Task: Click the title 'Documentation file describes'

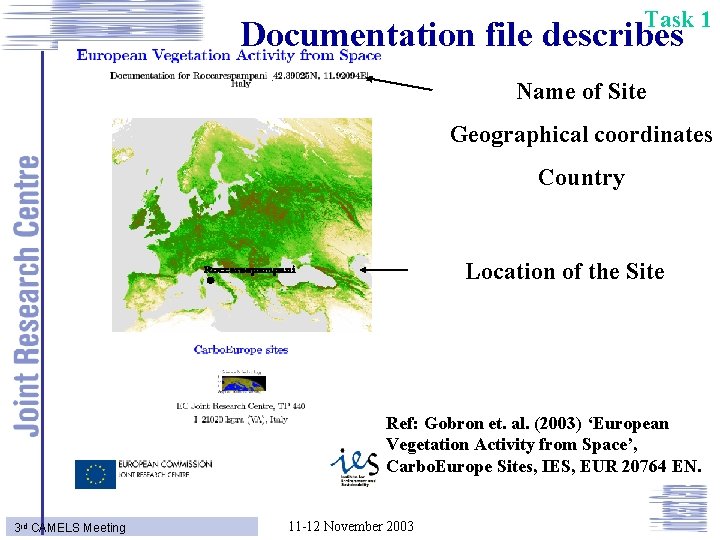Action: [462, 35]
